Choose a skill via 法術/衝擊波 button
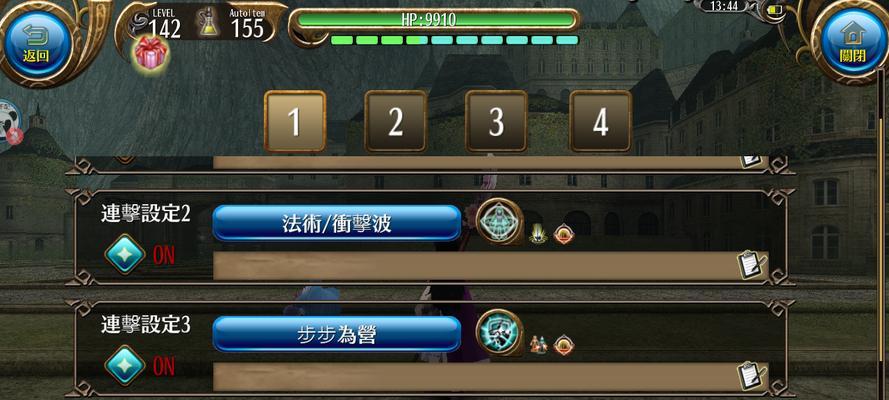 click(337, 223)
